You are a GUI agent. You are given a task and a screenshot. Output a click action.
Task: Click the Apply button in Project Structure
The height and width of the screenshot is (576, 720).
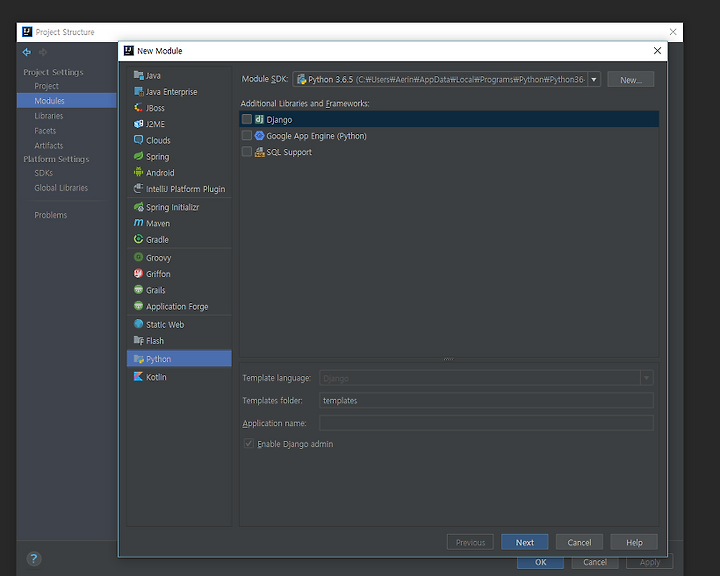(x=650, y=562)
